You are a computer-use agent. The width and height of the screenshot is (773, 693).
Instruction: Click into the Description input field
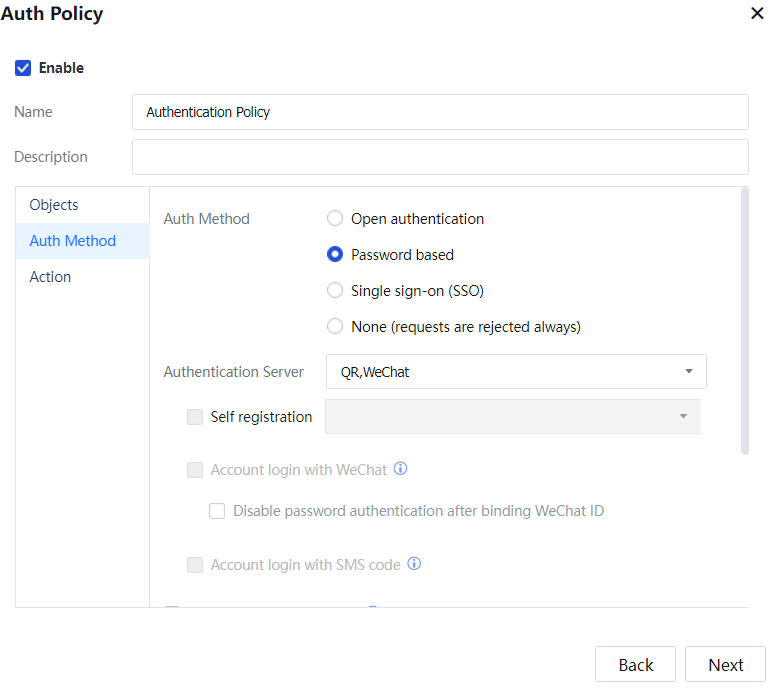pyautogui.click(x=440, y=157)
